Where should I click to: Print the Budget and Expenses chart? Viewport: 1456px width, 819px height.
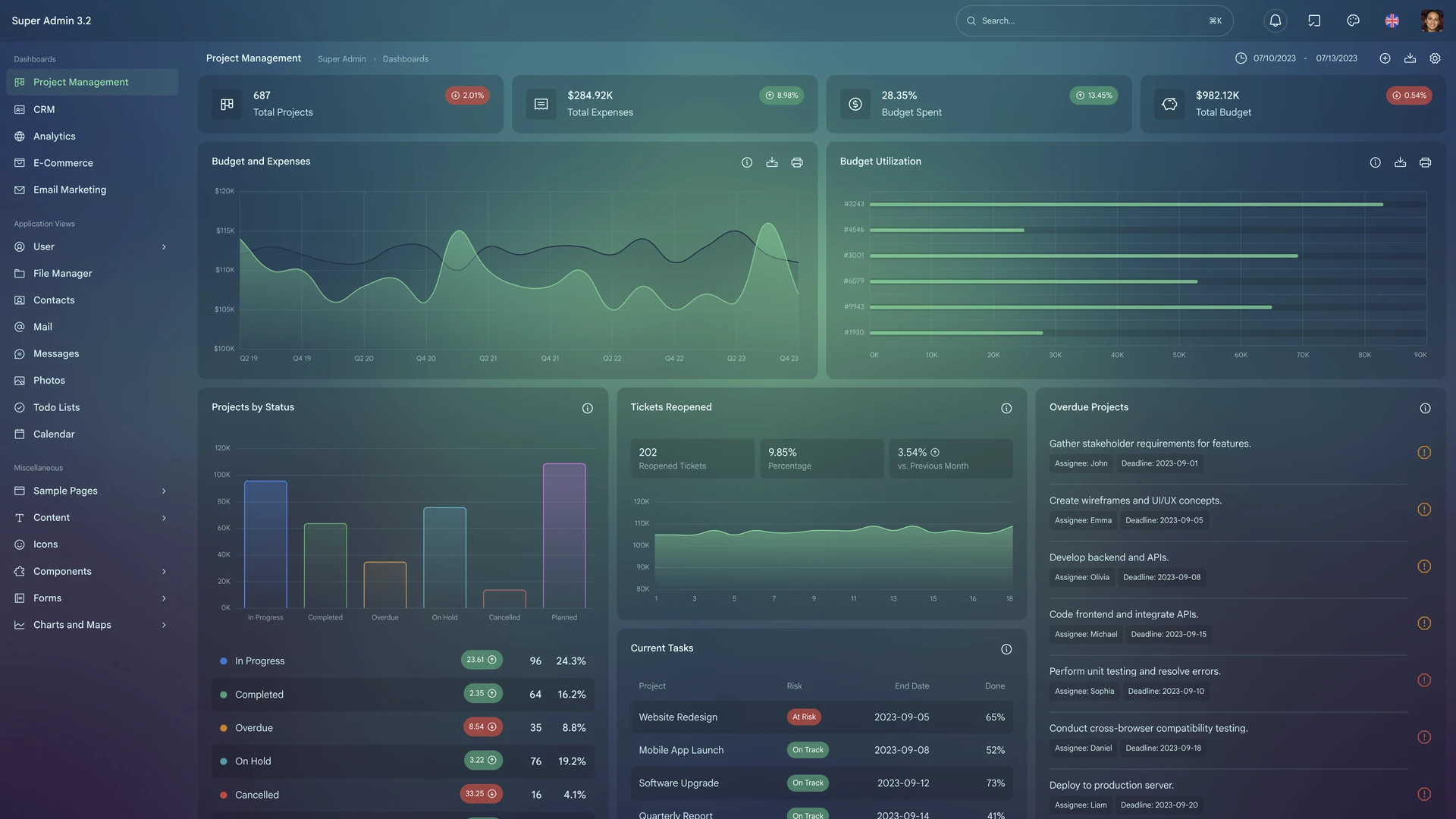coord(797,162)
